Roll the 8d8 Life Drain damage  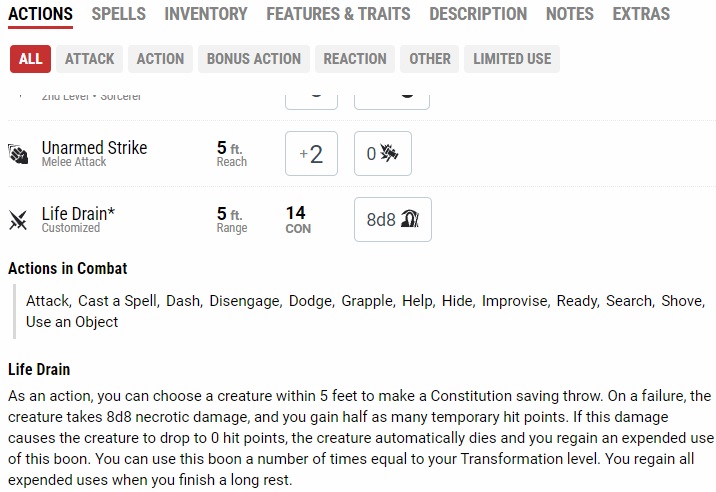393,219
